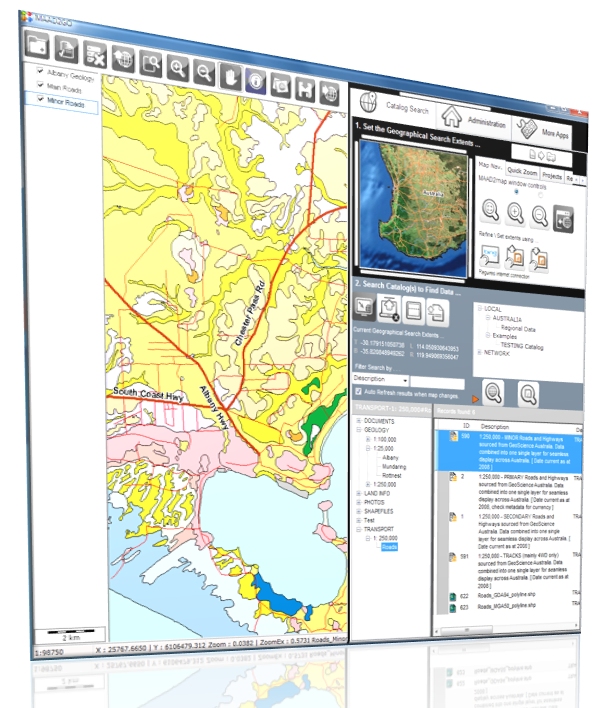Click the documents copy catalog icon
600x708 pixels.
(437, 314)
